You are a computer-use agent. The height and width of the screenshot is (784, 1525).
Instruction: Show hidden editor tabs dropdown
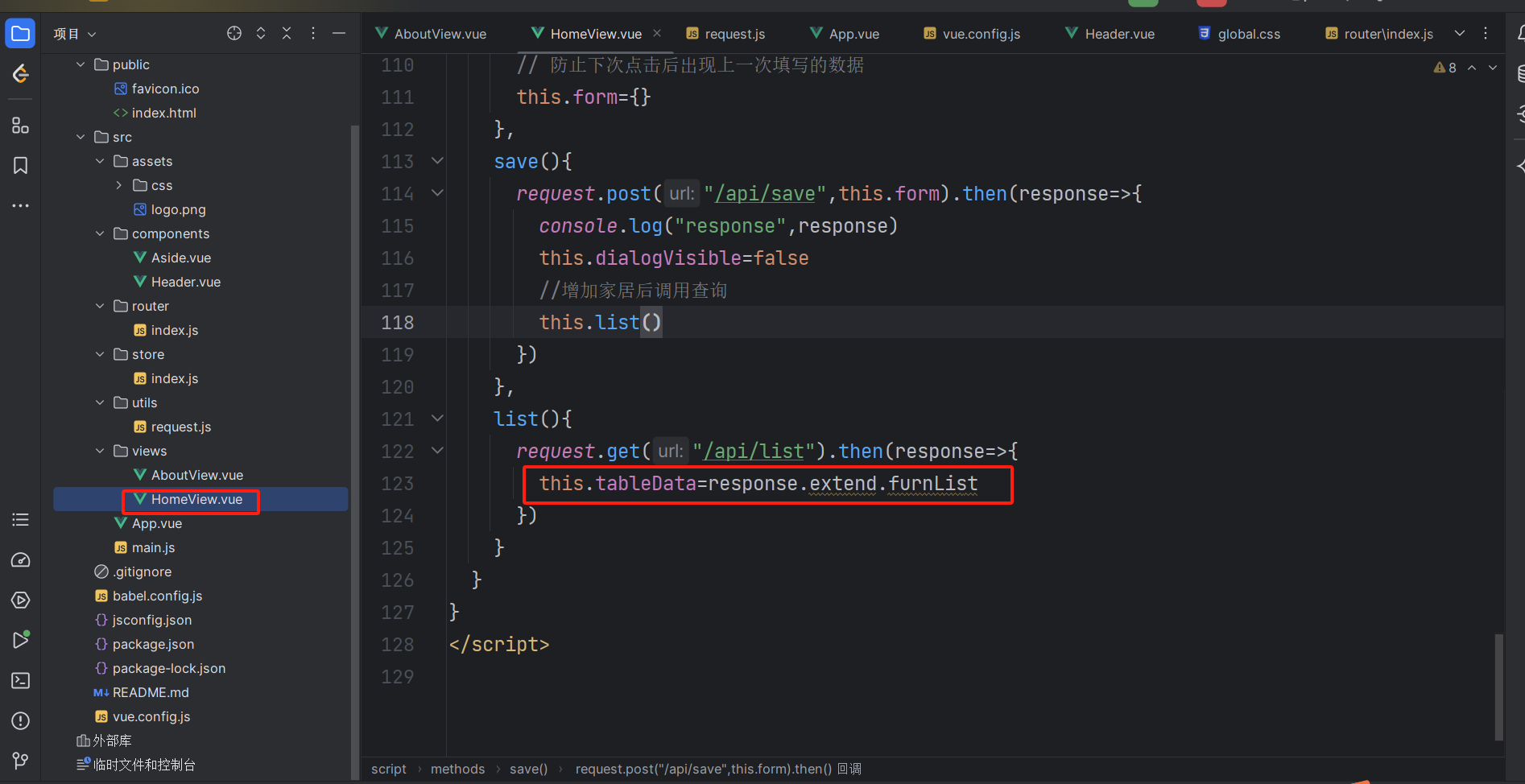1460,33
